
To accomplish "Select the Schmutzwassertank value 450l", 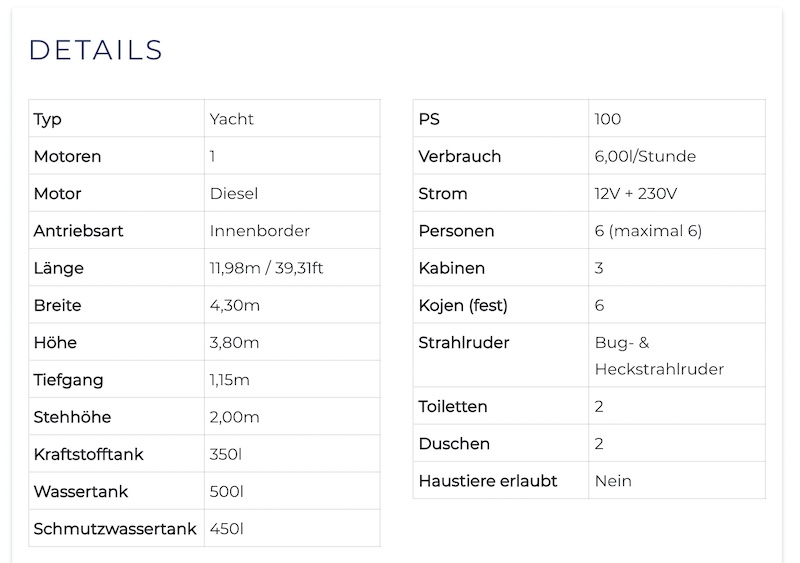I will point(226,529).
